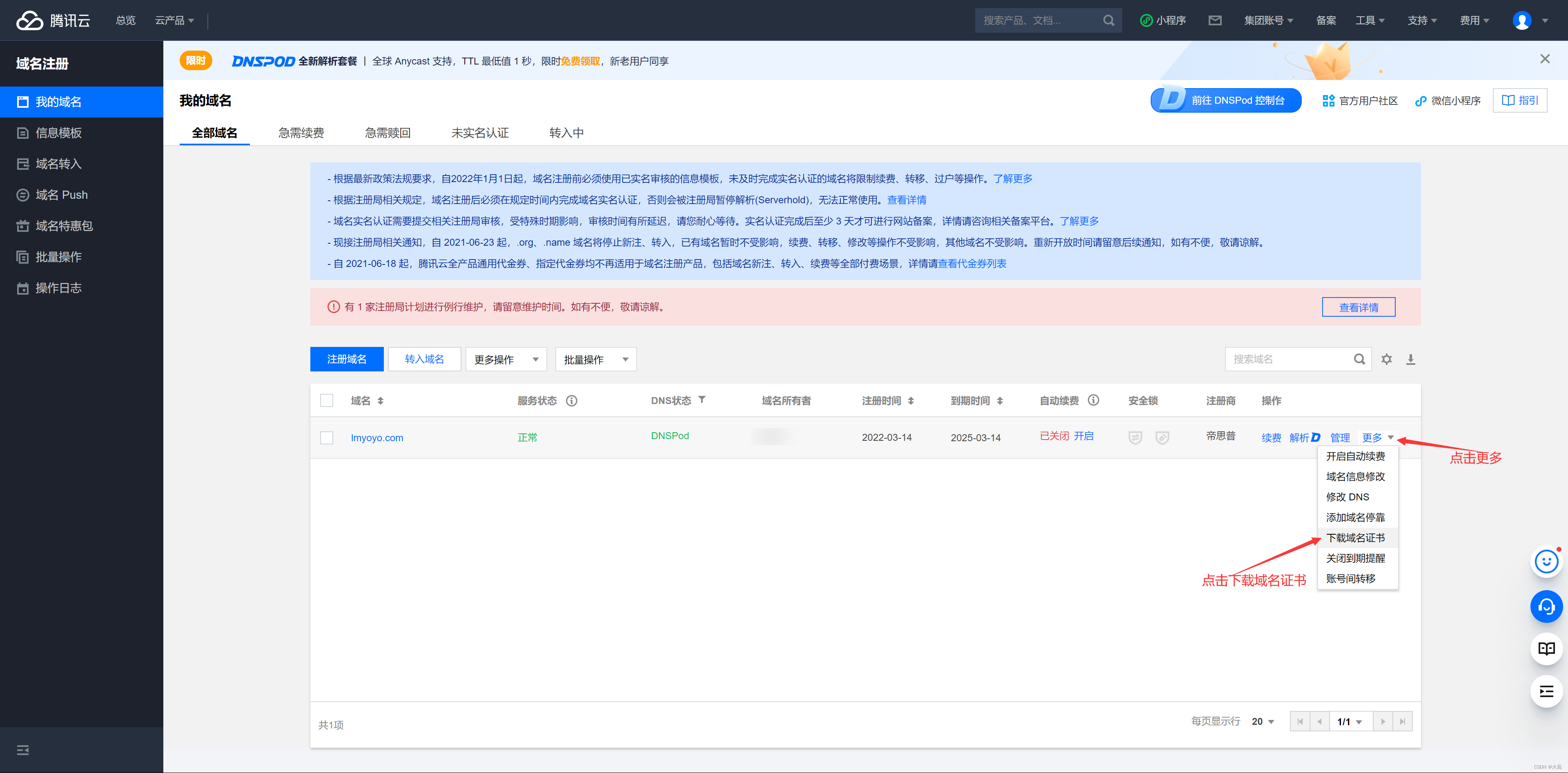1568x773 pixels.
Task: Click the 查看详情 maintenance button
Action: pos(1358,307)
